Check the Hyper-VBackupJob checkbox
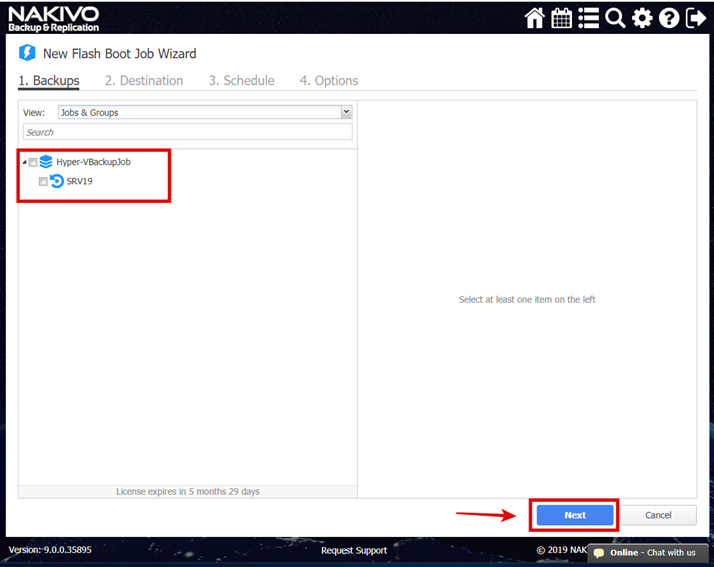 [33, 162]
